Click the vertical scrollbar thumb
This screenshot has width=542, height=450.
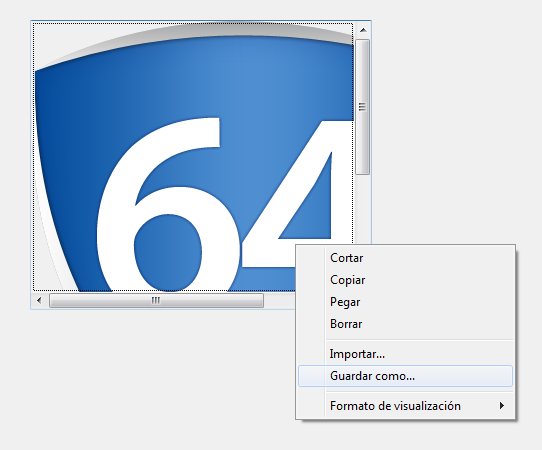pos(363,107)
